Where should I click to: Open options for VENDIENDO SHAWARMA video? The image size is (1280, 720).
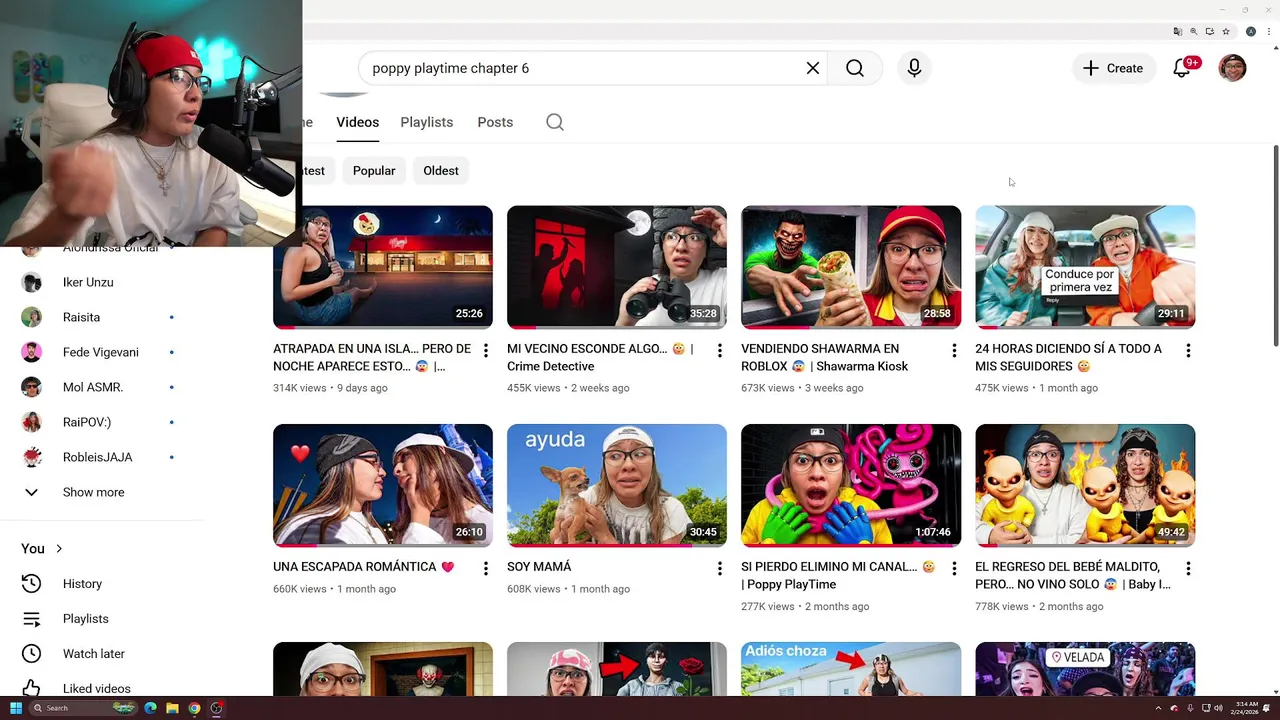(x=953, y=350)
